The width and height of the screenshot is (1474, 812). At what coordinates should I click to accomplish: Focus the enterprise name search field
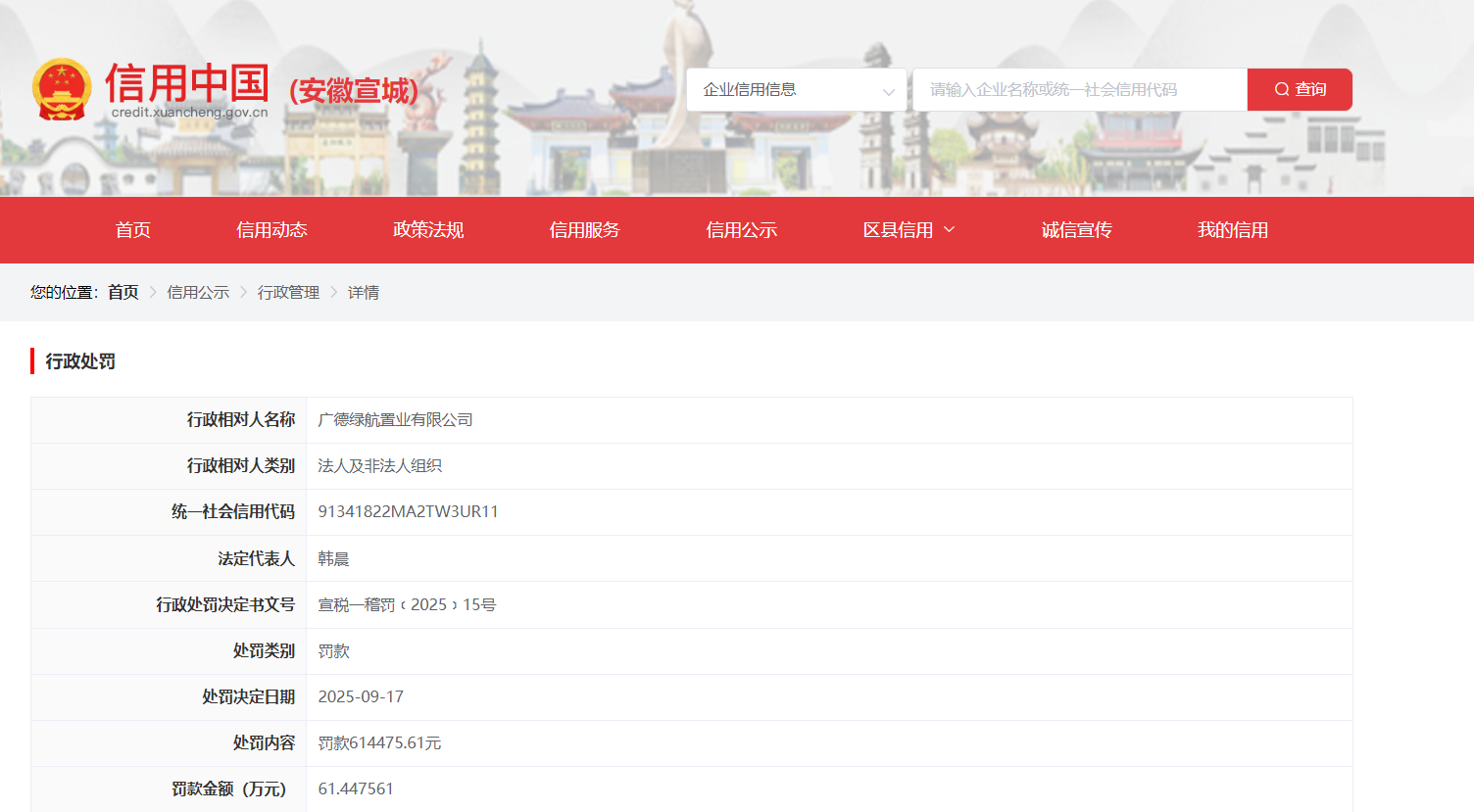(1080, 90)
